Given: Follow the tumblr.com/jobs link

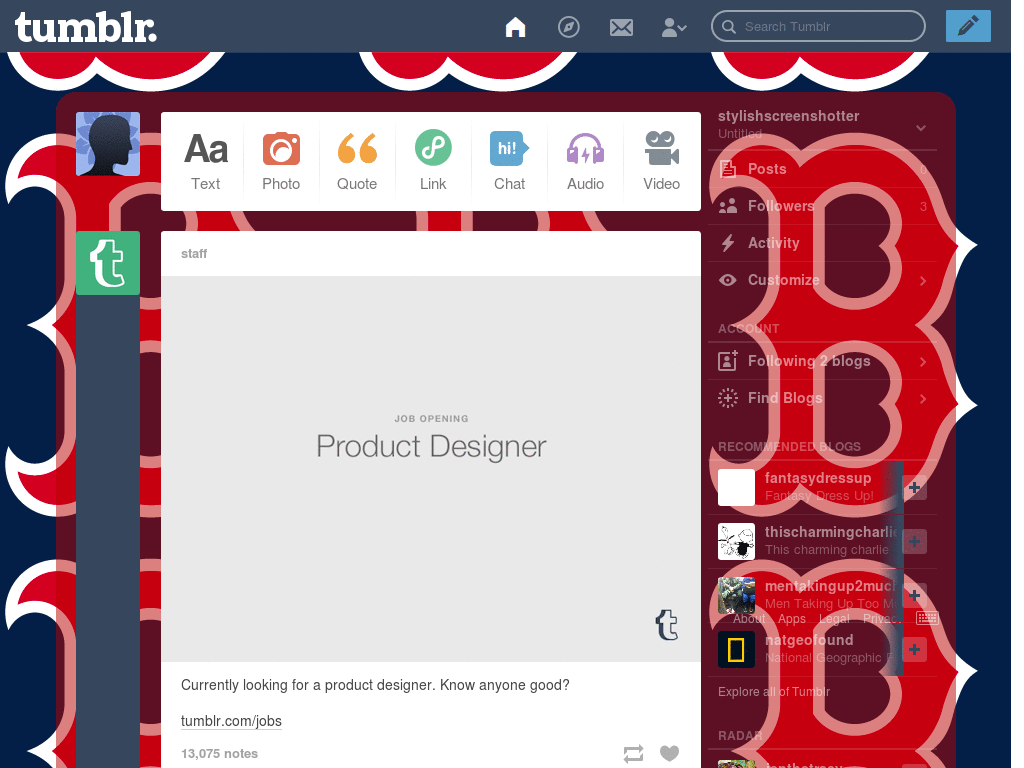Looking at the screenshot, I should click(231, 721).
